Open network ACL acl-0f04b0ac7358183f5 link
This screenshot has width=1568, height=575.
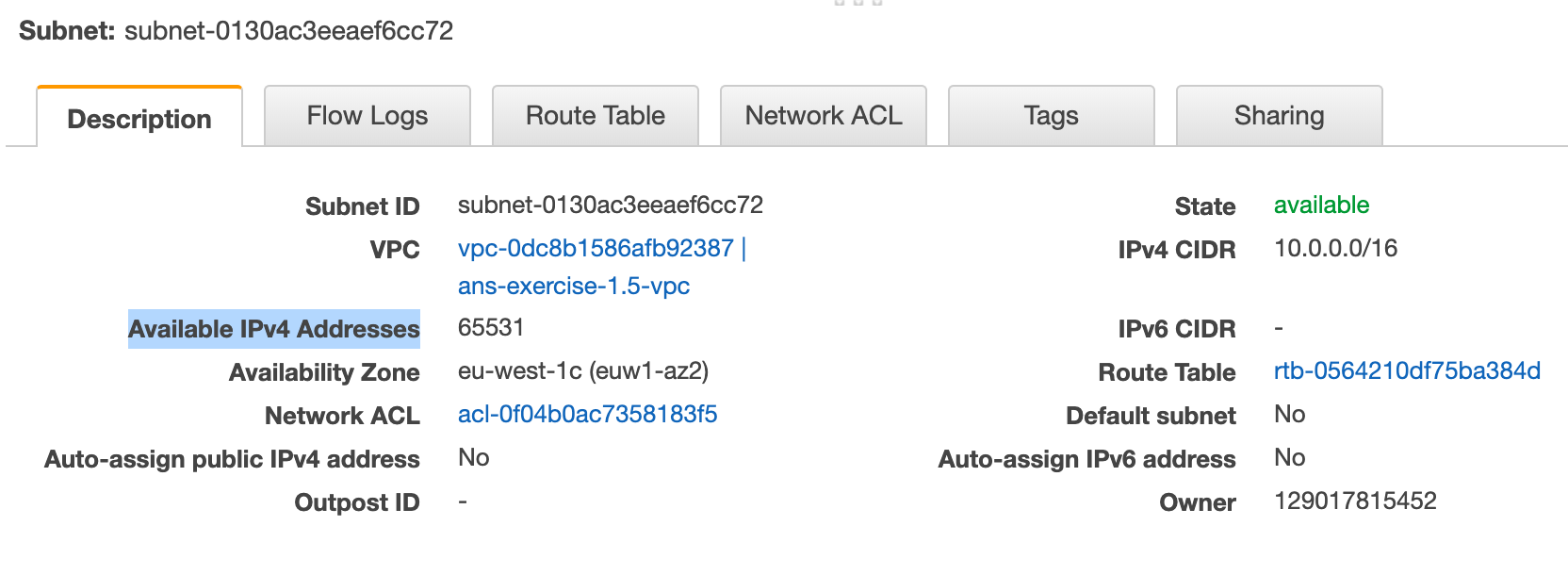(588, 415)
